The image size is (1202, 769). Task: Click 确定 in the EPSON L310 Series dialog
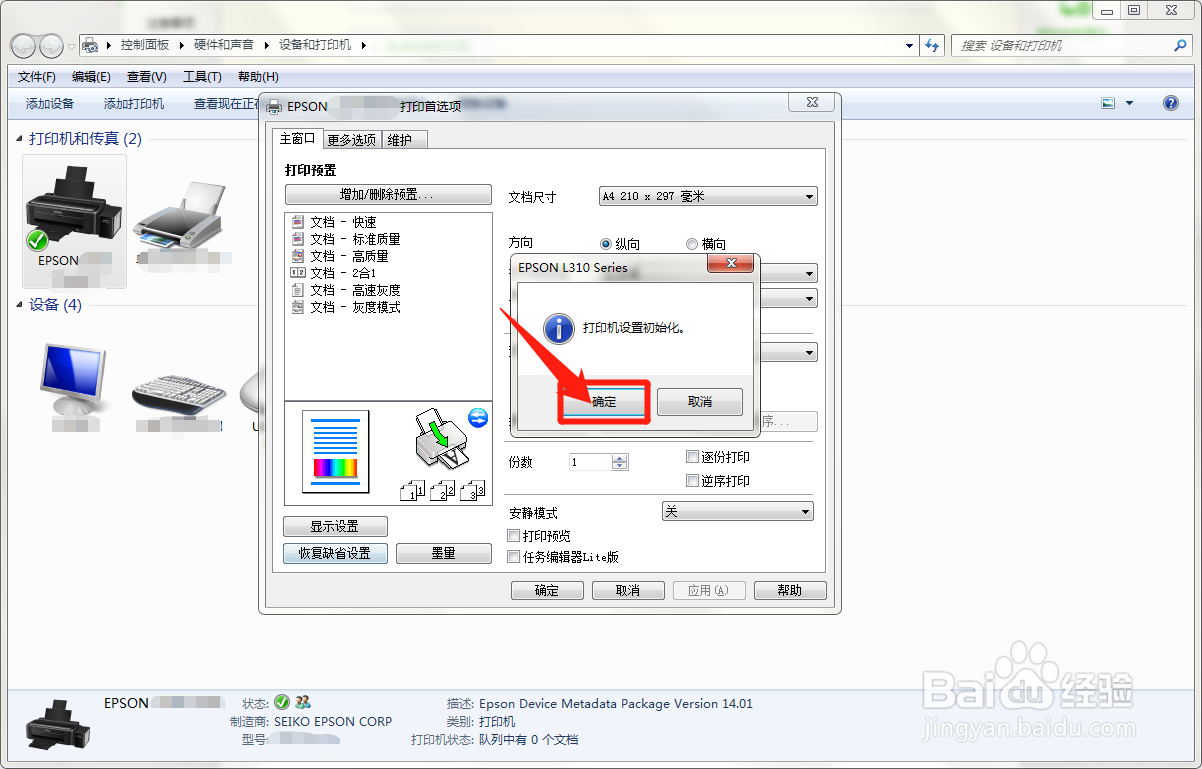click(x=604, y=401)
